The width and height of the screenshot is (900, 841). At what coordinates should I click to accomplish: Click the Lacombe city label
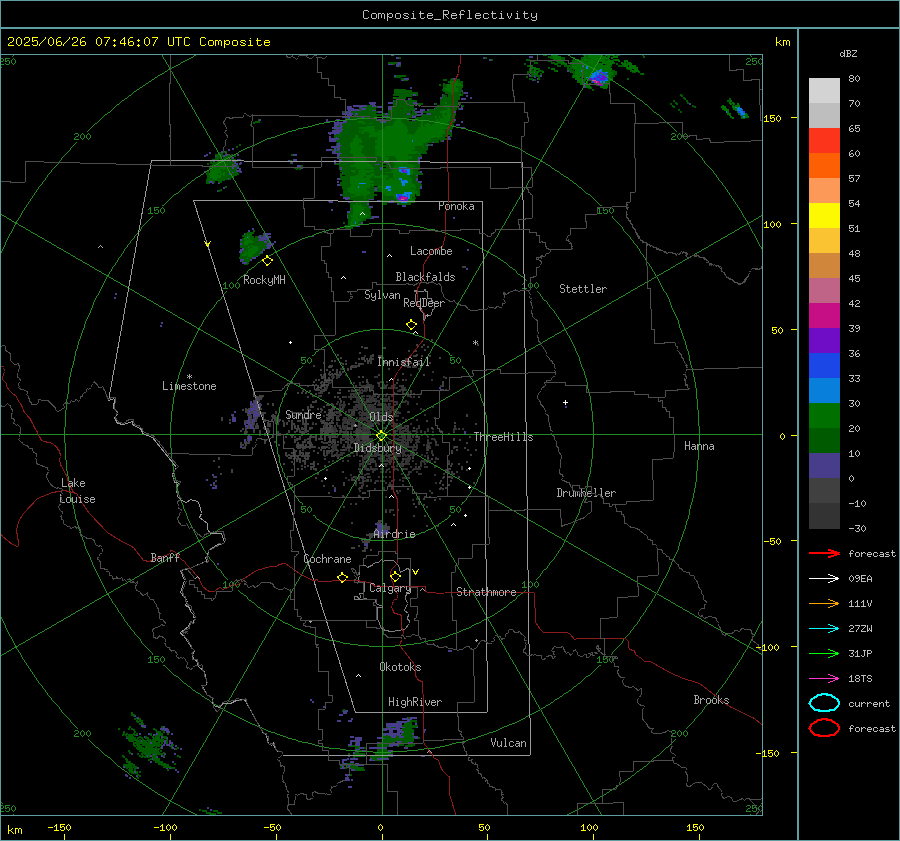(x=431, y=251)
